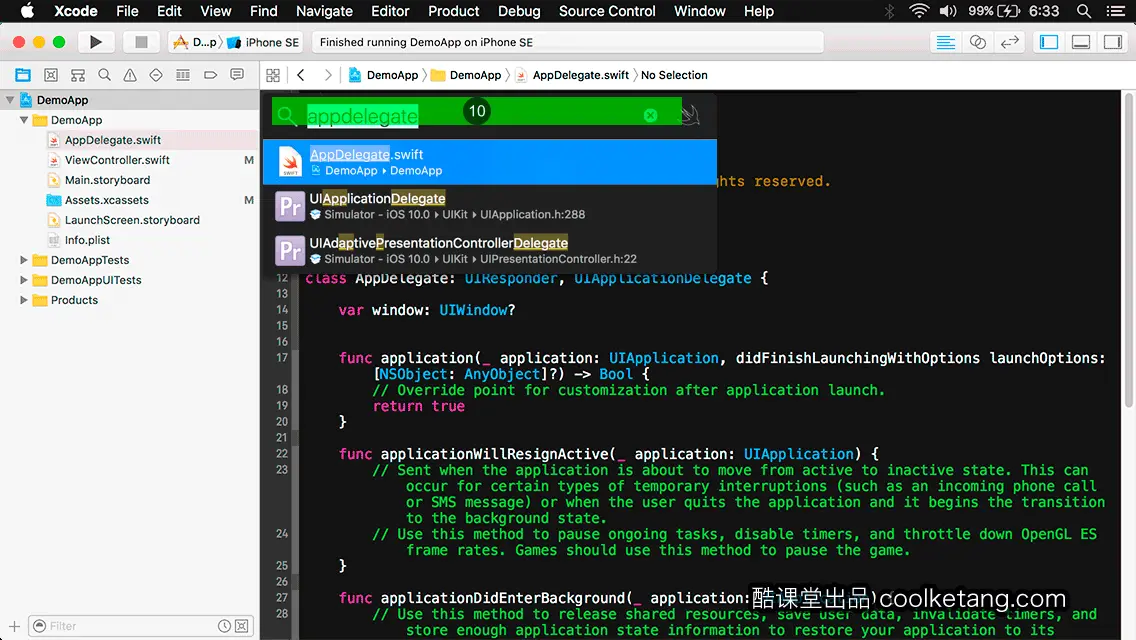Image resolution: width=1136 pixels, height=640 pixels.
Task: Open the Find navigator
Action: 104,75
